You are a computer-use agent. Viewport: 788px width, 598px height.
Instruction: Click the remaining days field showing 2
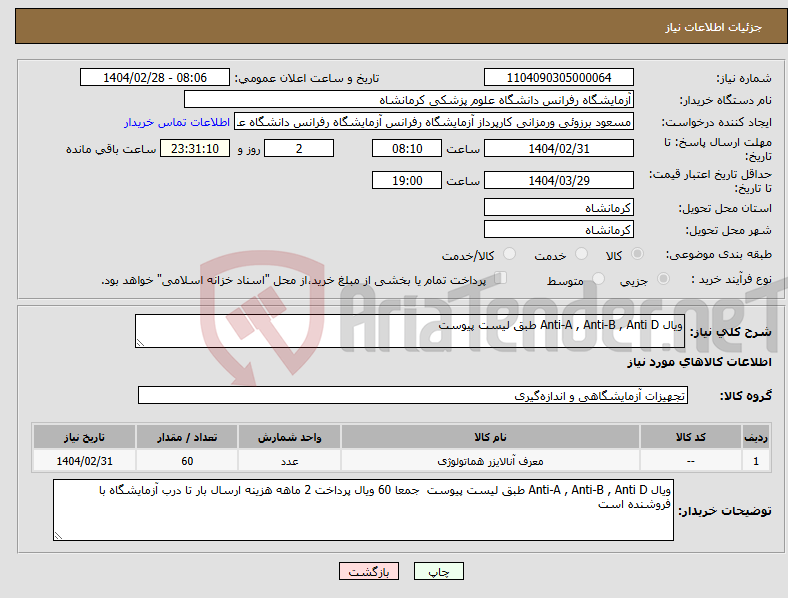coord(299,148)
